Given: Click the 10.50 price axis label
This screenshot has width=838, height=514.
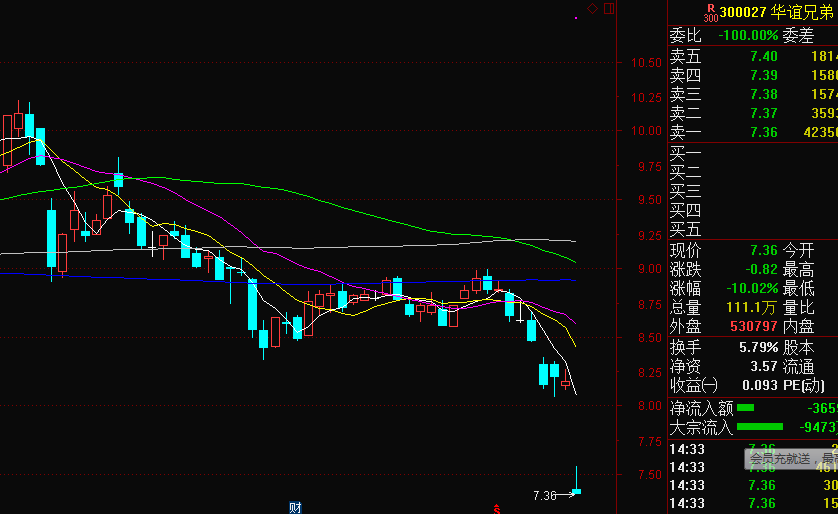Looking at the screenshot, I should tap(646, 63).
